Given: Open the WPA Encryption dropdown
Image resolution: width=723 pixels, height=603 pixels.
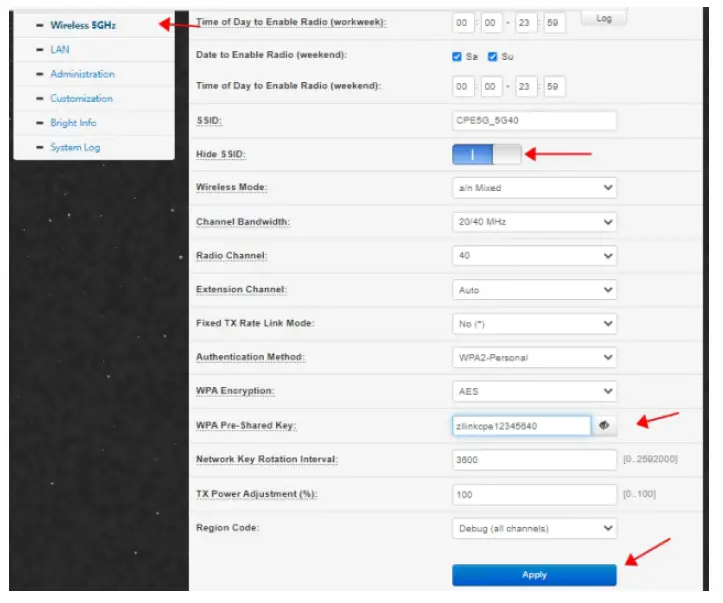Looking at the screenshot, I should (x=534, y=391).
